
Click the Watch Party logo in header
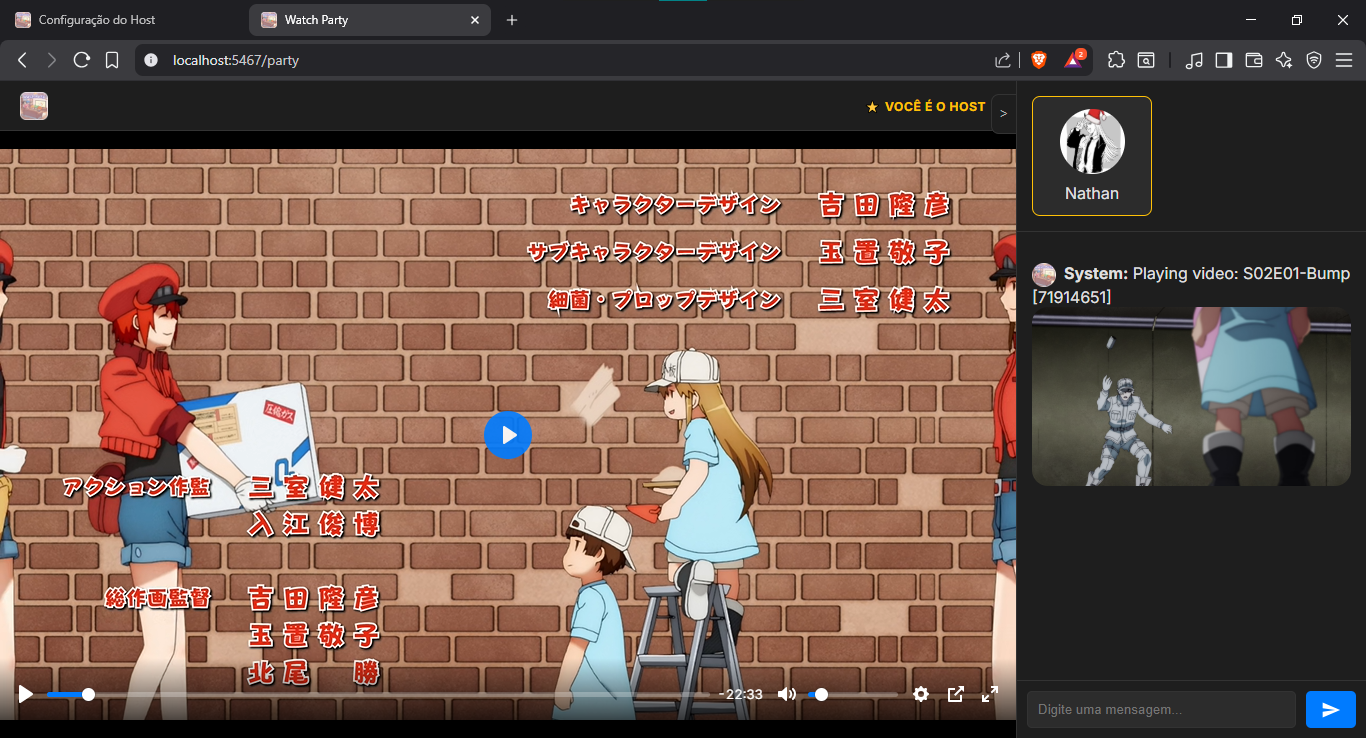tap(34, 106)
